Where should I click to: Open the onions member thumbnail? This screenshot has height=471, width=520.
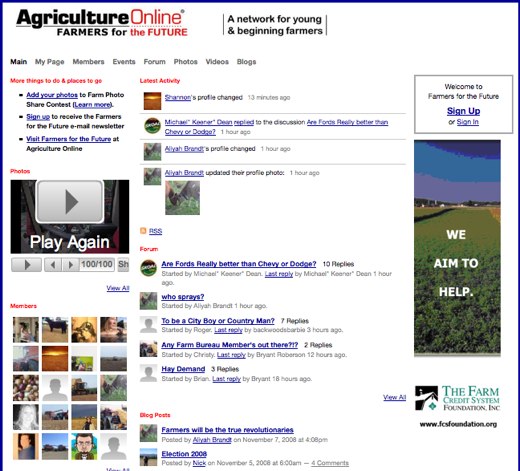(26, 388)
